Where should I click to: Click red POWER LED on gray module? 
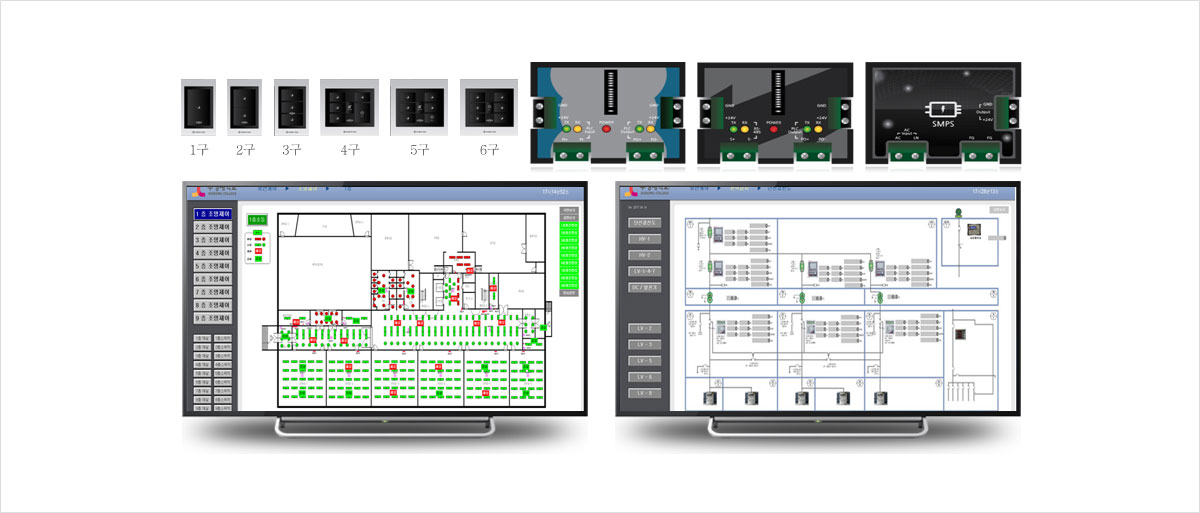pyautogui.click(x=604, y=129)
